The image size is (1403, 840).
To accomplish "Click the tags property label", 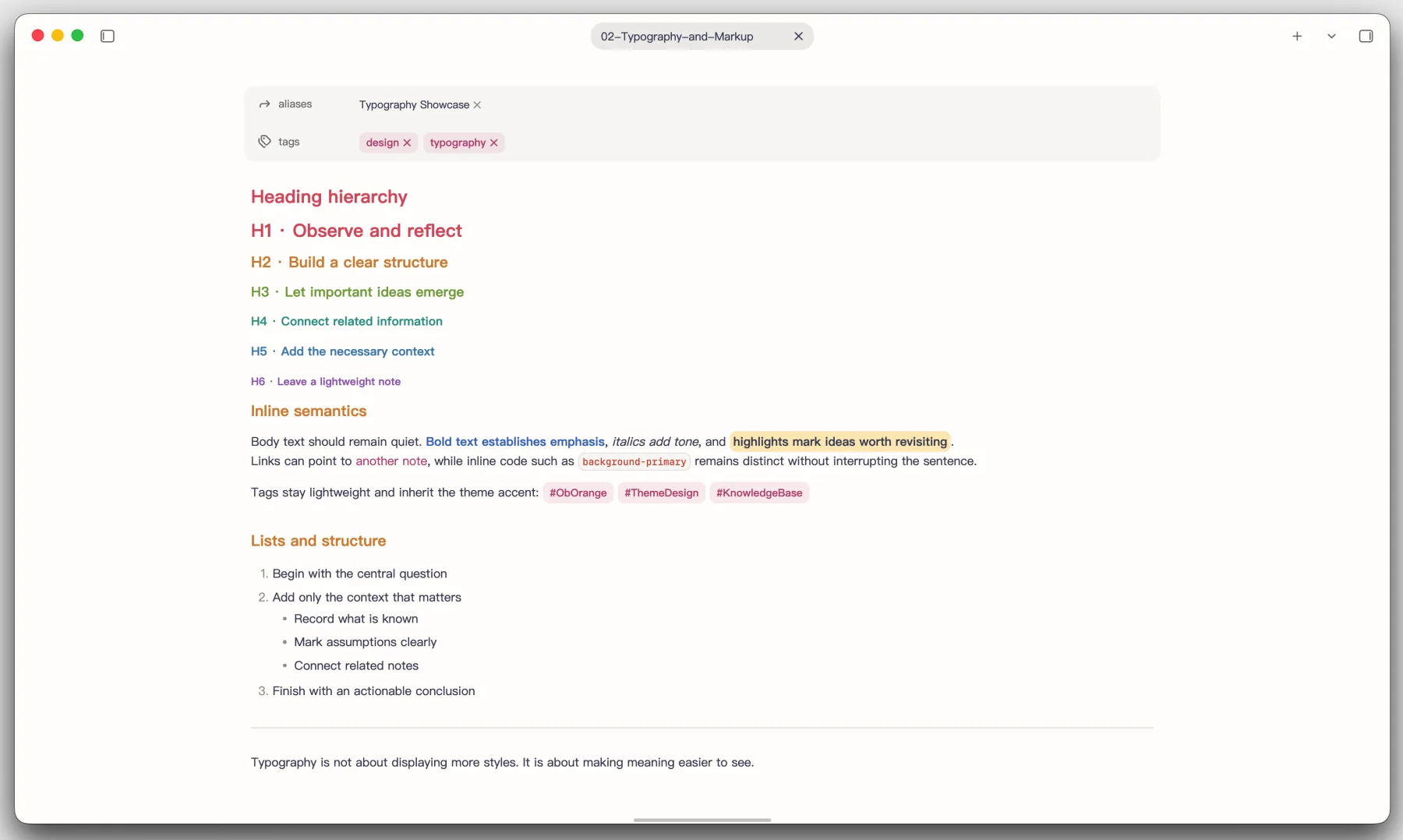I will [288, 142].
